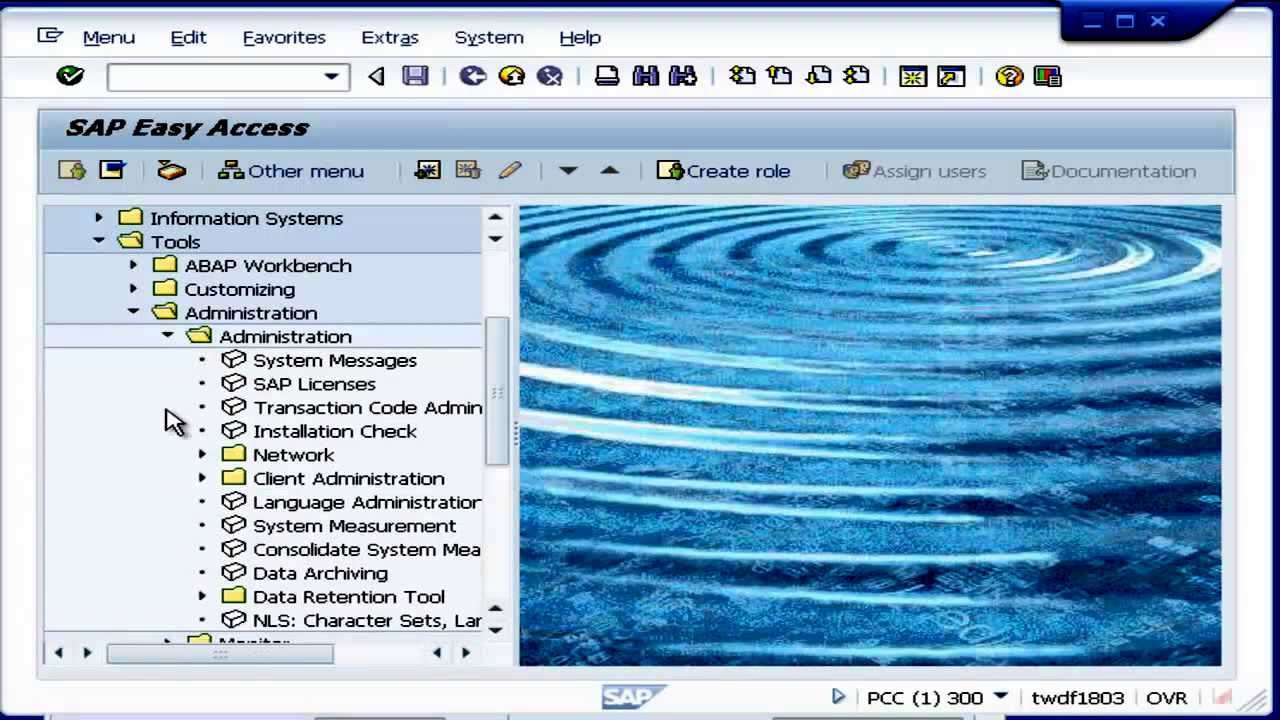Collapse the Tools folder
This screenshot has height=720, width=1280.
98,241
